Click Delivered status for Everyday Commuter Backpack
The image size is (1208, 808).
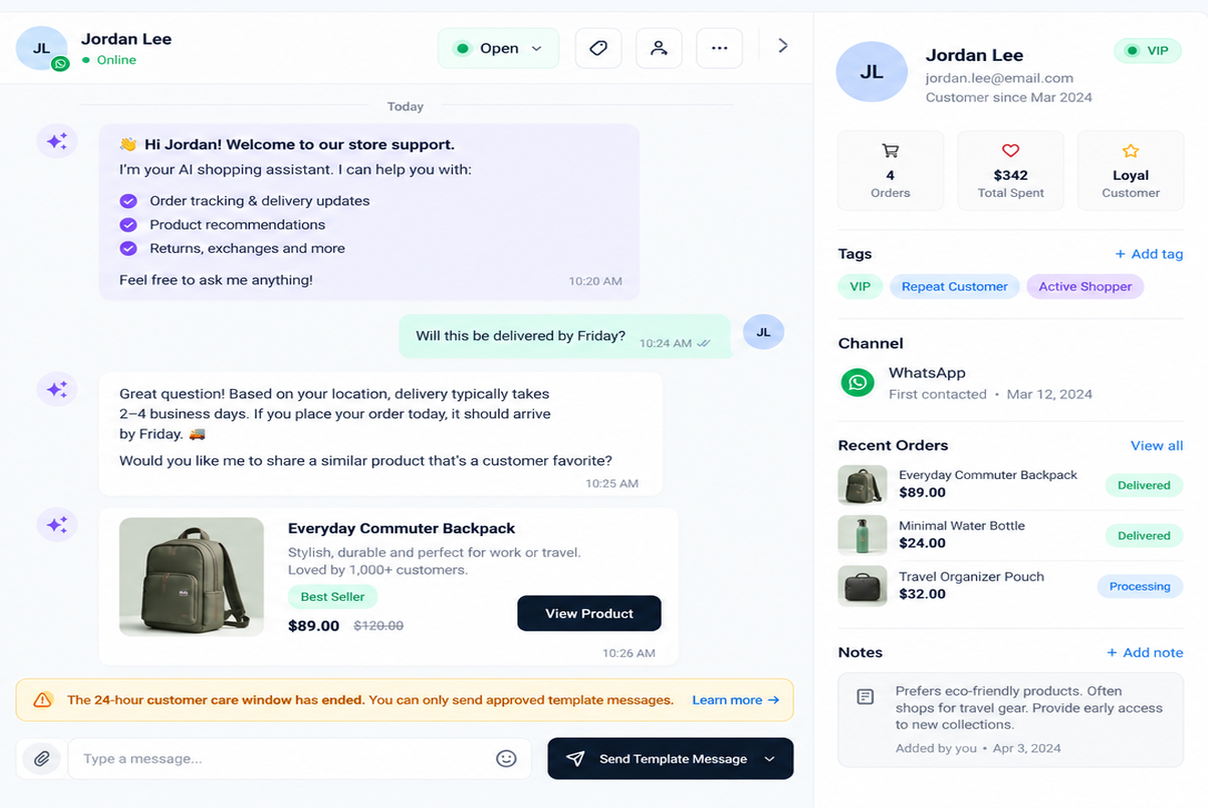pos(1144,485)
